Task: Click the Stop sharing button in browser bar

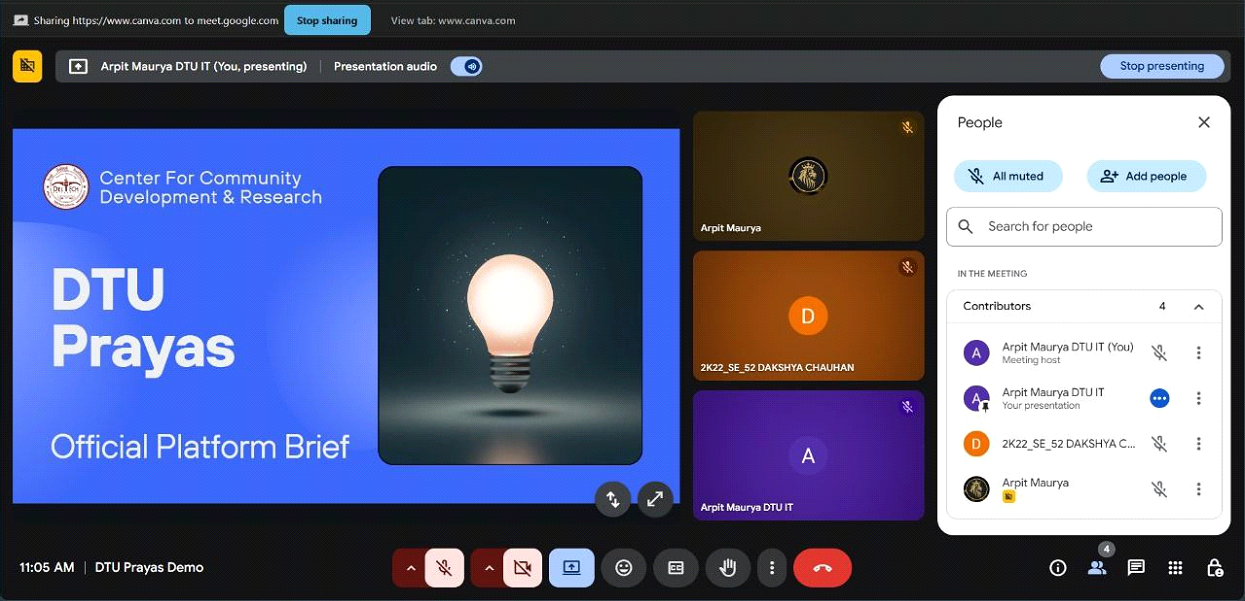Action: point(327,20)
